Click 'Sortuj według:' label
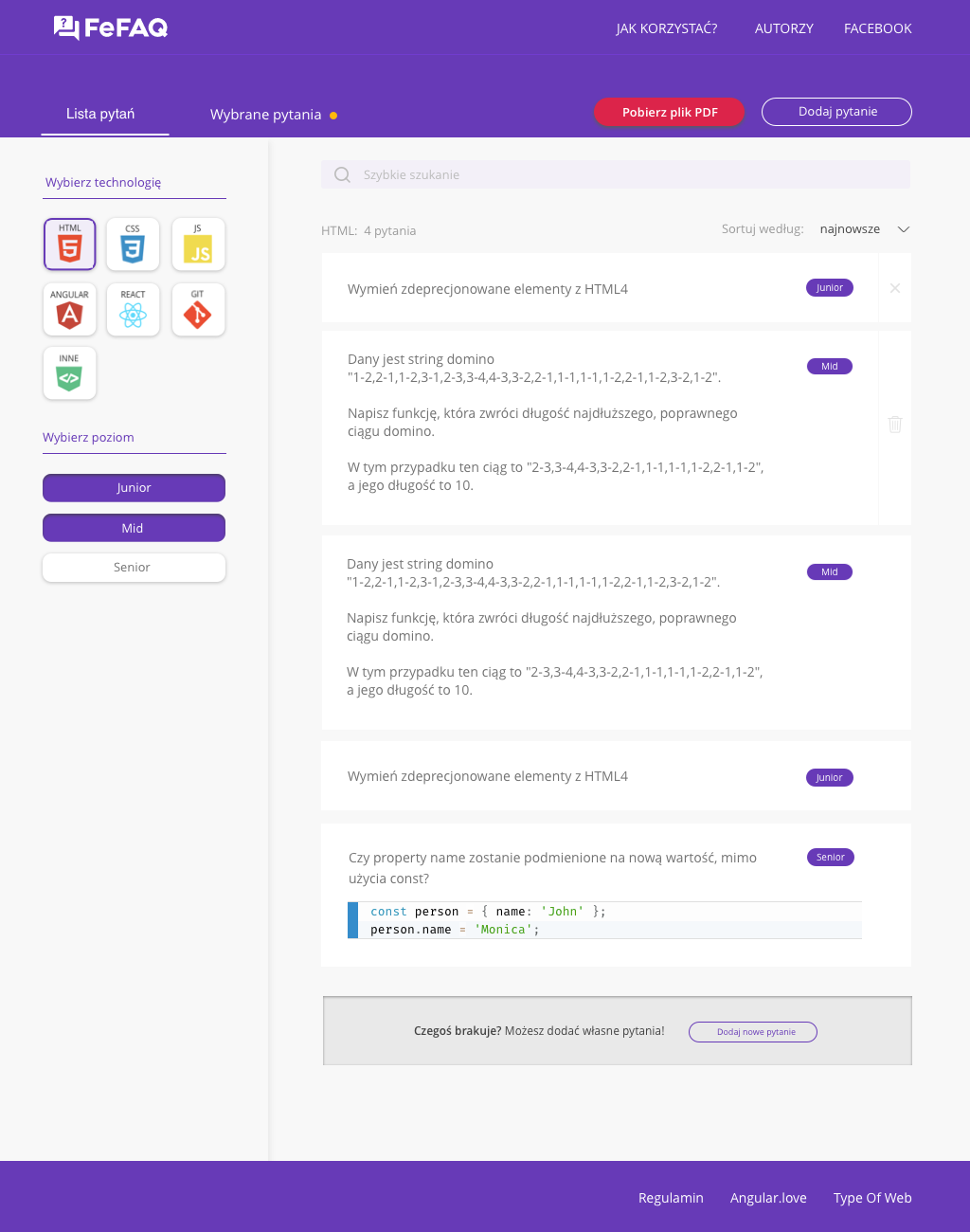This screenshot has width=970, height=1232. click(x=763, y=229)
